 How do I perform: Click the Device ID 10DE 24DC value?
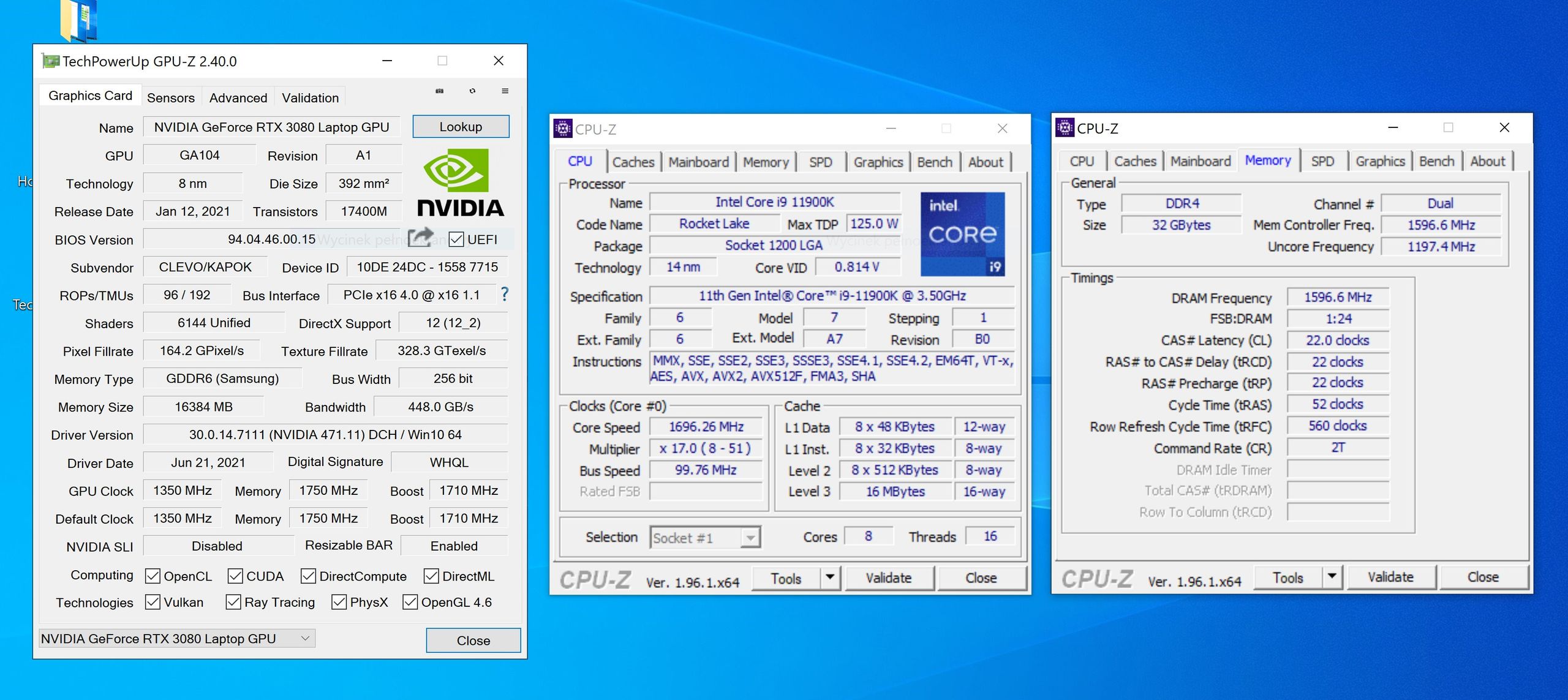(427, 267)
